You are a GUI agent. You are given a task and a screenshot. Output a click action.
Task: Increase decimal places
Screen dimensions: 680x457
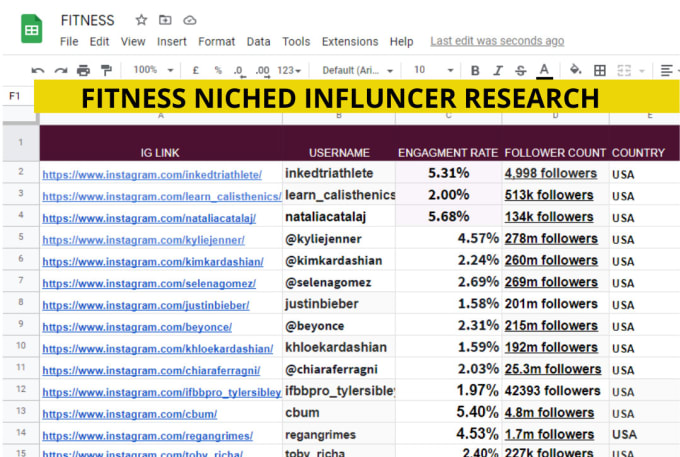tap(262, 71)
